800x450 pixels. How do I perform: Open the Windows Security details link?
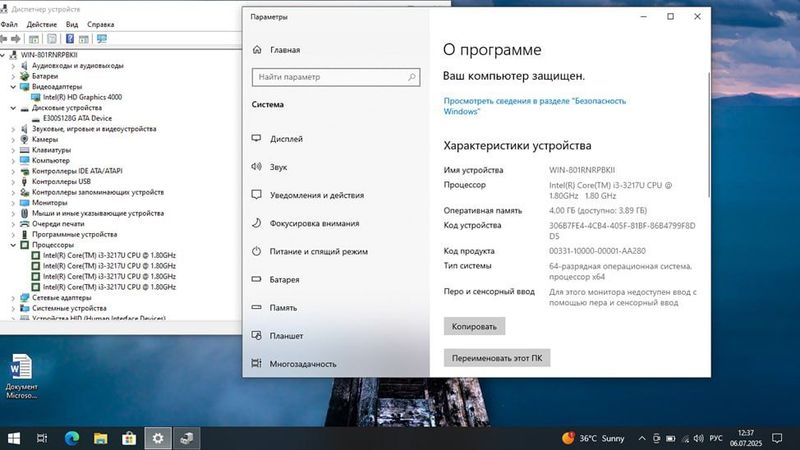click(x=534, y=106)
